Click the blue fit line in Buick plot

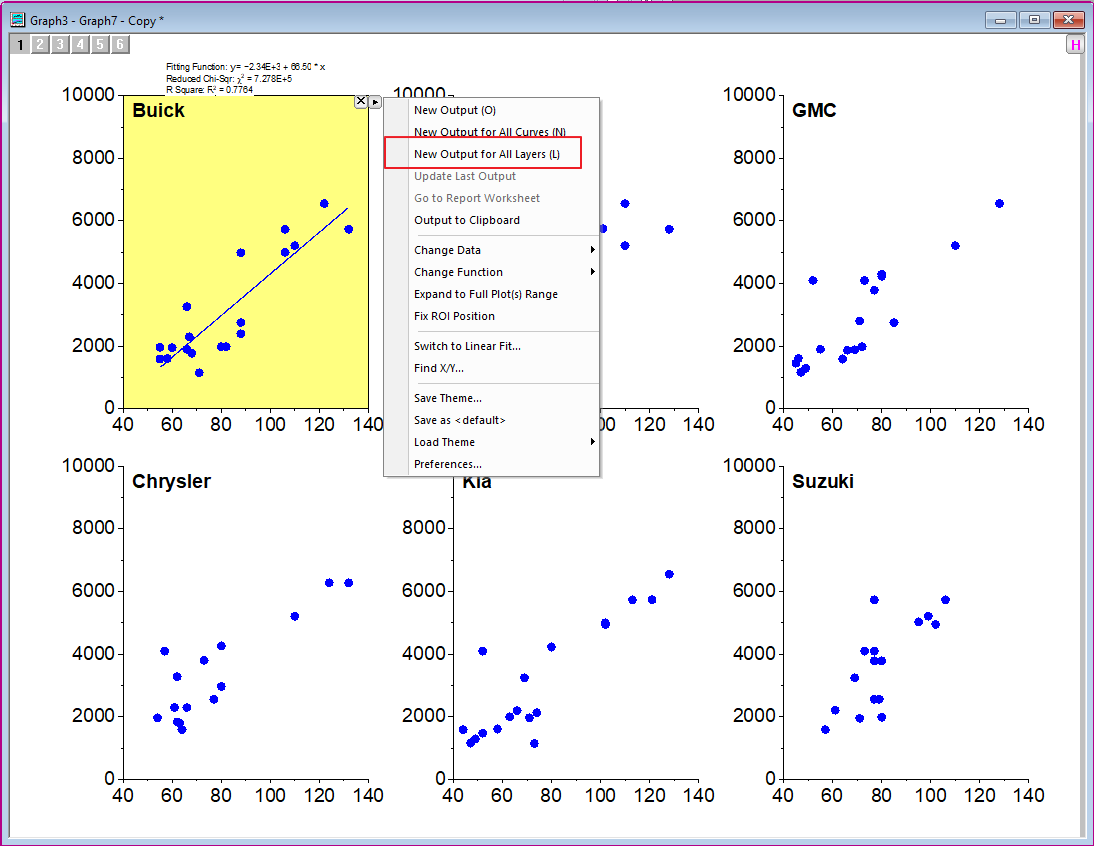[x=254, y=287]
